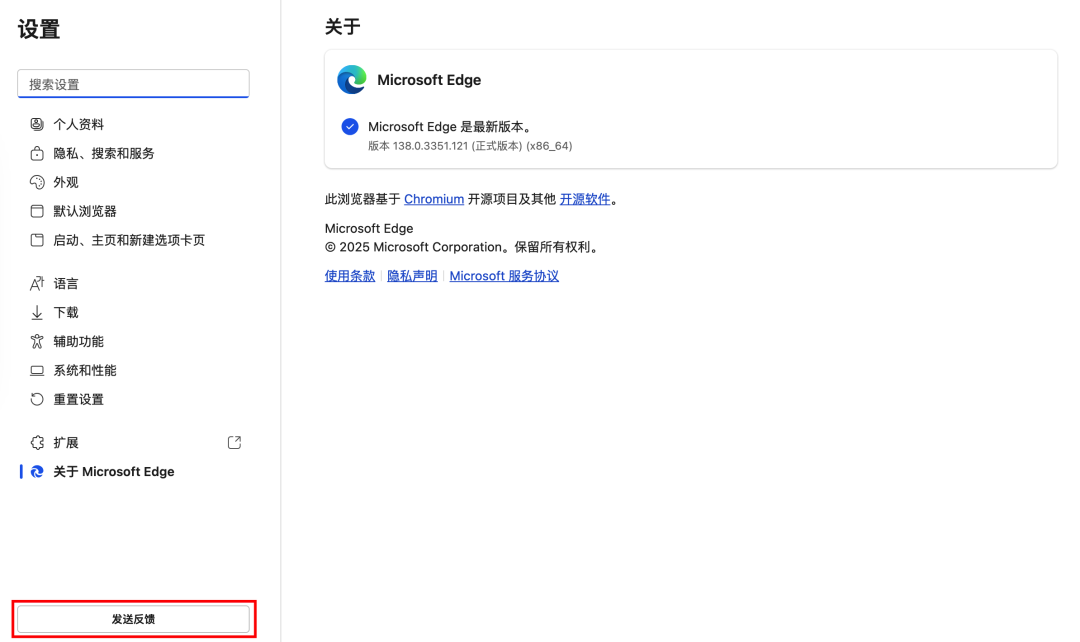Click the 2025 Microsoft Corporation copyright text
Image resolution: width=1080 pixels, height=642 pixels.
(461, 247)
